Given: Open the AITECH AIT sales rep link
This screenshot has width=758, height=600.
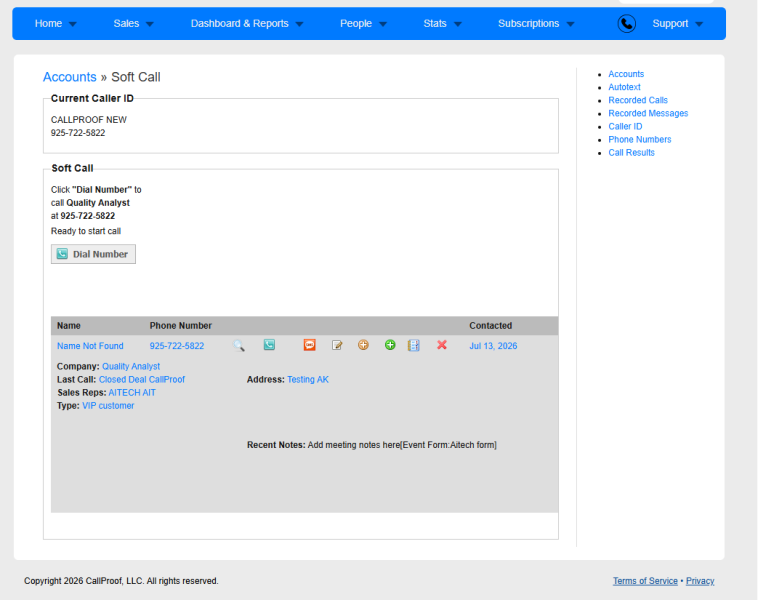Looking at the screenshot, I should click(132, 393).
